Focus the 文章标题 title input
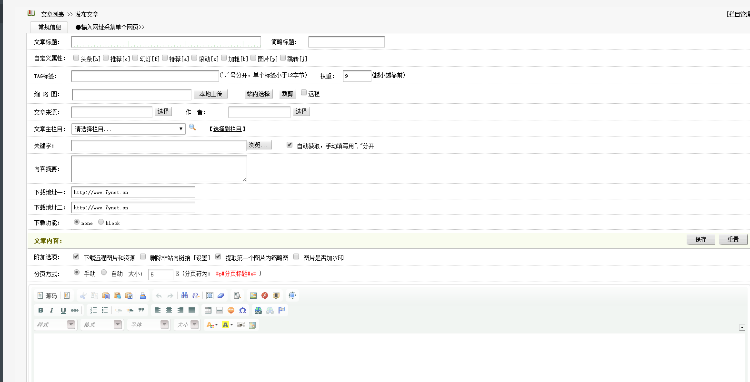The height and width of the screenshot is (382, 750). 166,42
